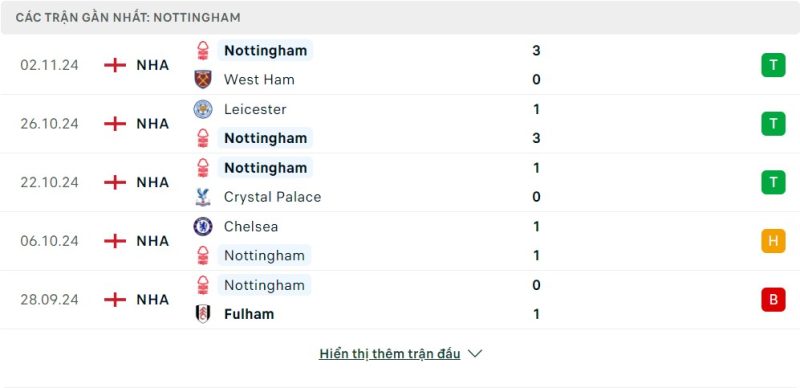The image size is (800, 388).
Task: Select the Fulham team name
Action: click(x=249, y=314)
